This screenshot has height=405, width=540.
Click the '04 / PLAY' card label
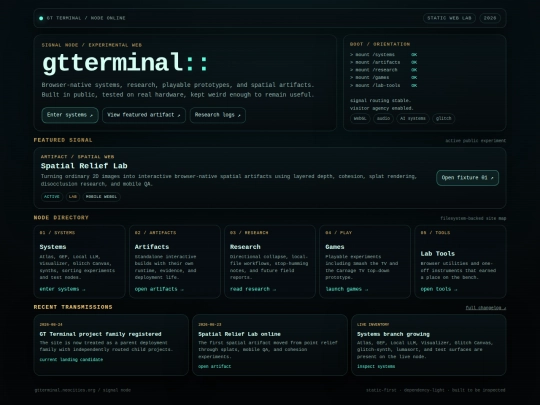pyautogui.click(x=339, y=233)
